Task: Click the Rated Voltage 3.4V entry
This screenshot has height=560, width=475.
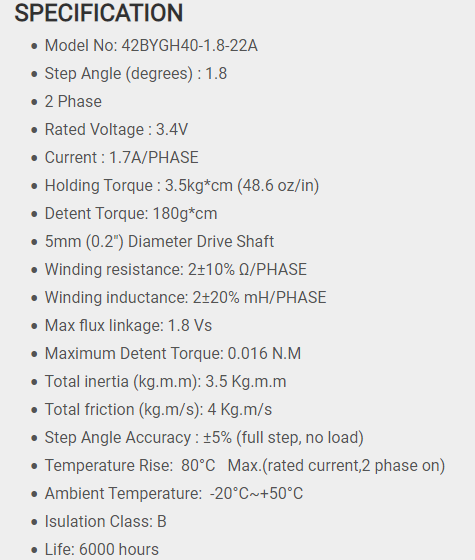Action: (116, 130)
